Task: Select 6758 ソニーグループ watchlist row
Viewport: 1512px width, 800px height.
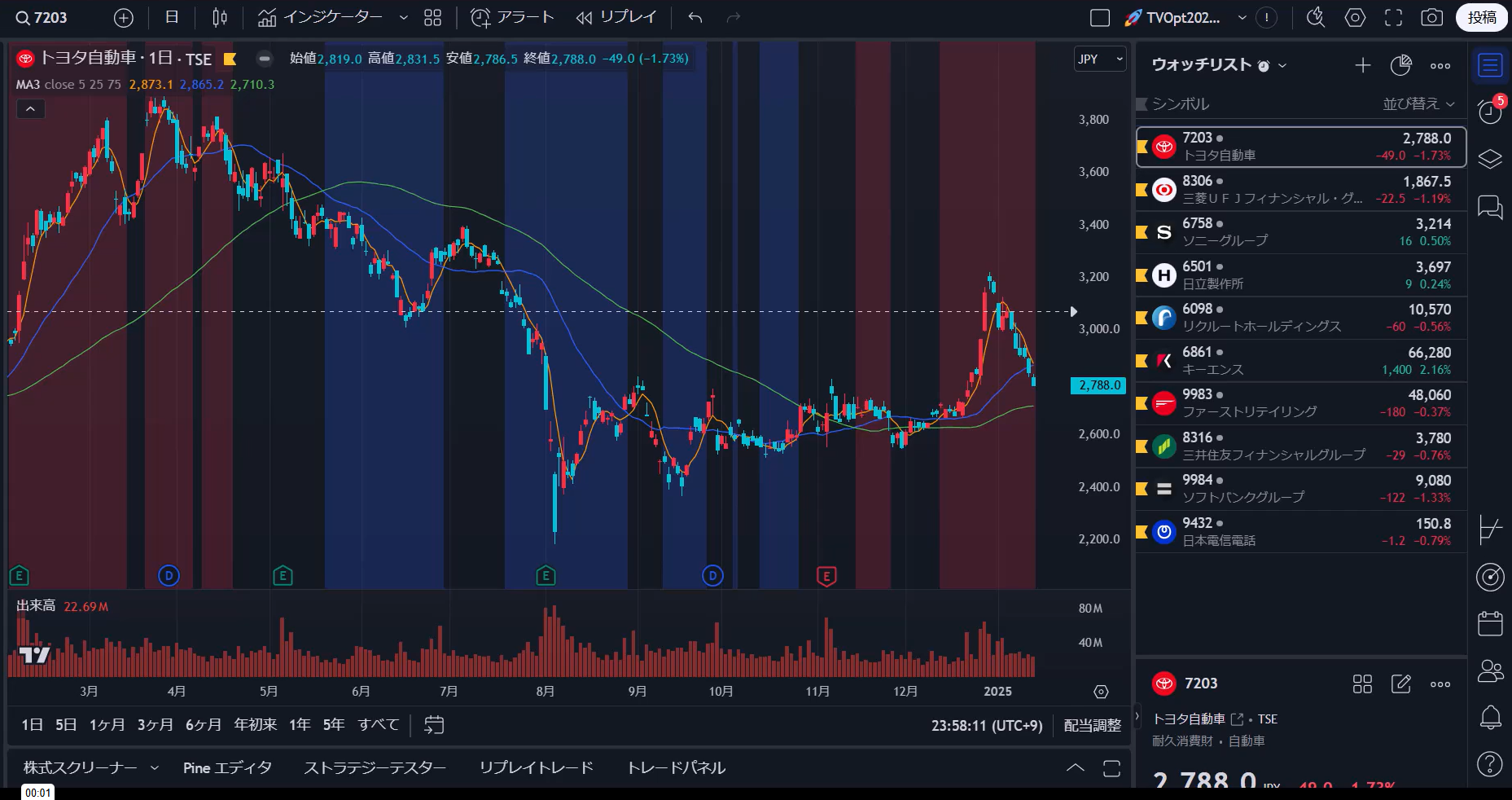Action: 1301,232
